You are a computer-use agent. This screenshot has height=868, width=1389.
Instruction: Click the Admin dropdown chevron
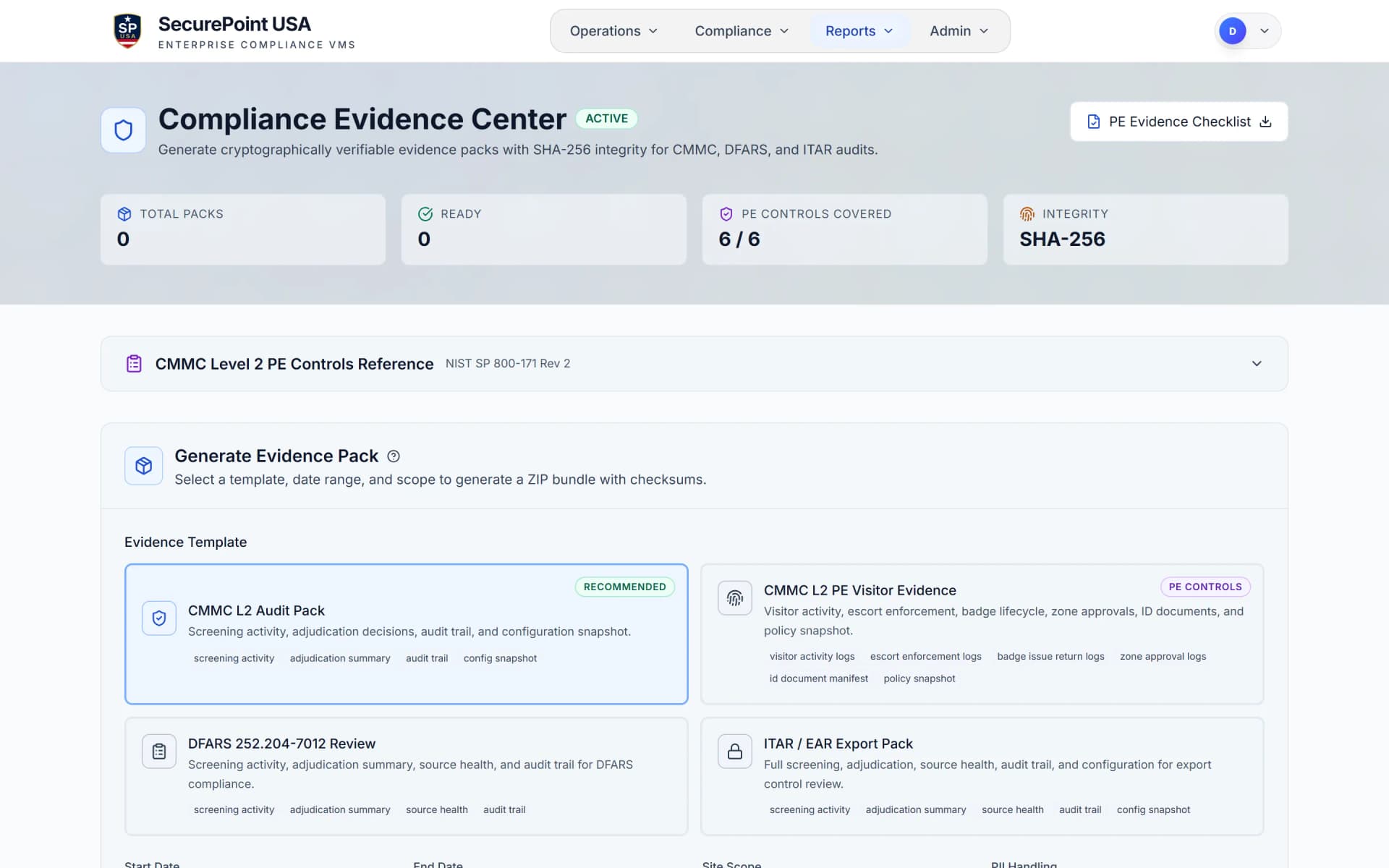984,31
